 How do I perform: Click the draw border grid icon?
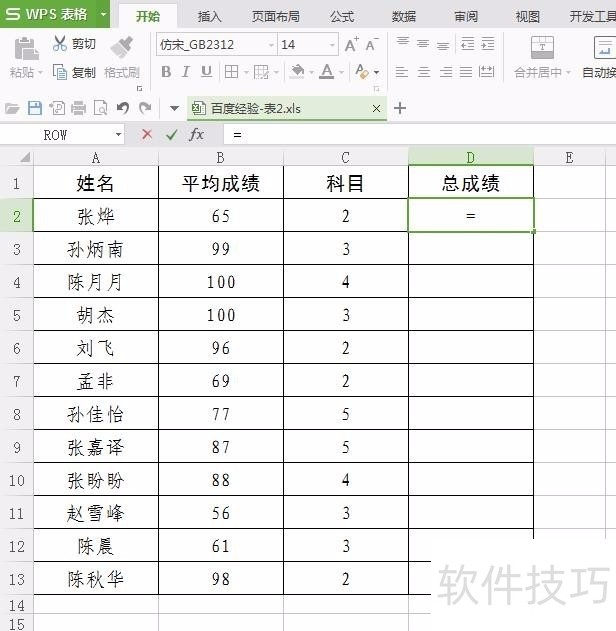pos(261,72)
